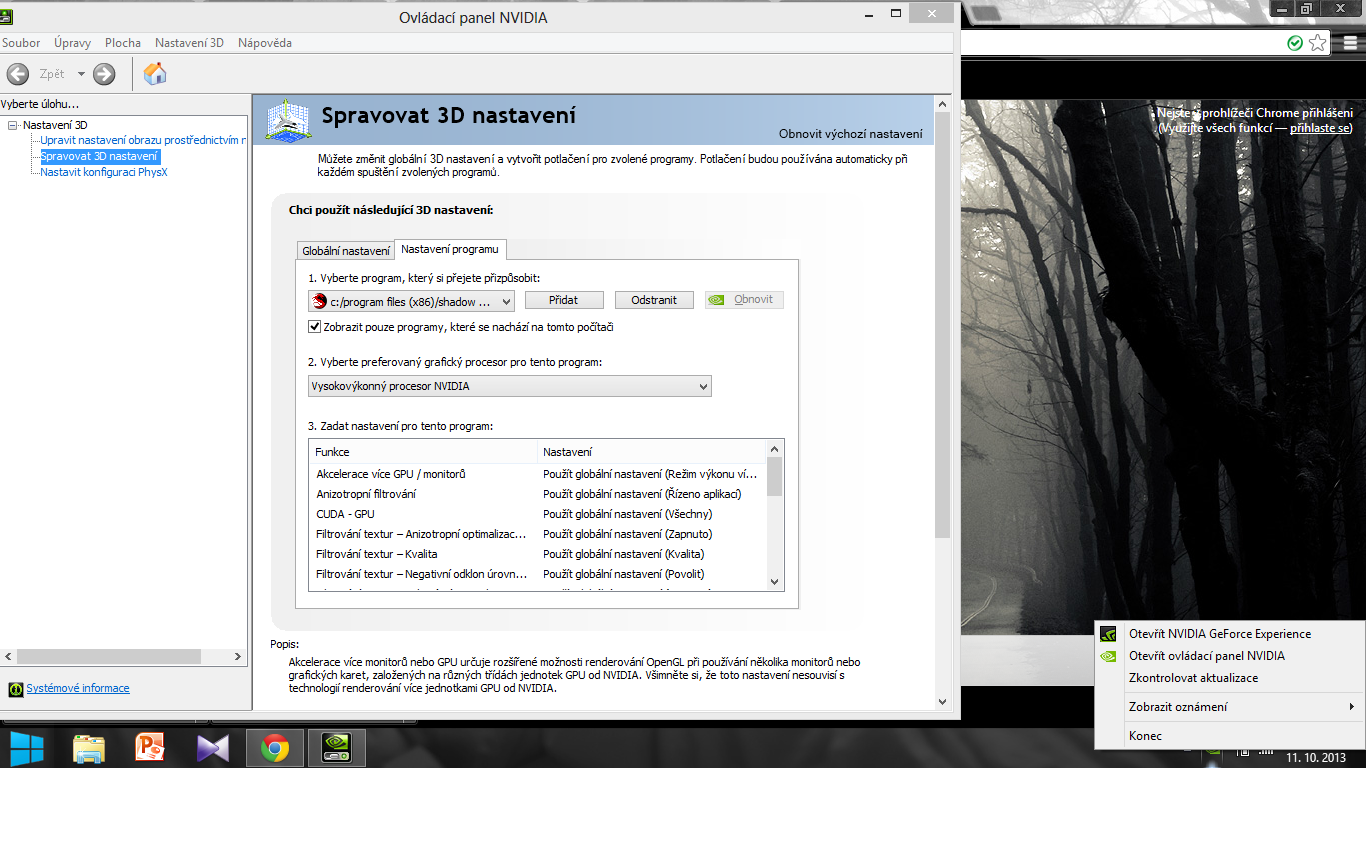Select the 'CUDA - GPU' row
The width and height of the screenshot is (1366, 849).
click(x=538, y=514)
